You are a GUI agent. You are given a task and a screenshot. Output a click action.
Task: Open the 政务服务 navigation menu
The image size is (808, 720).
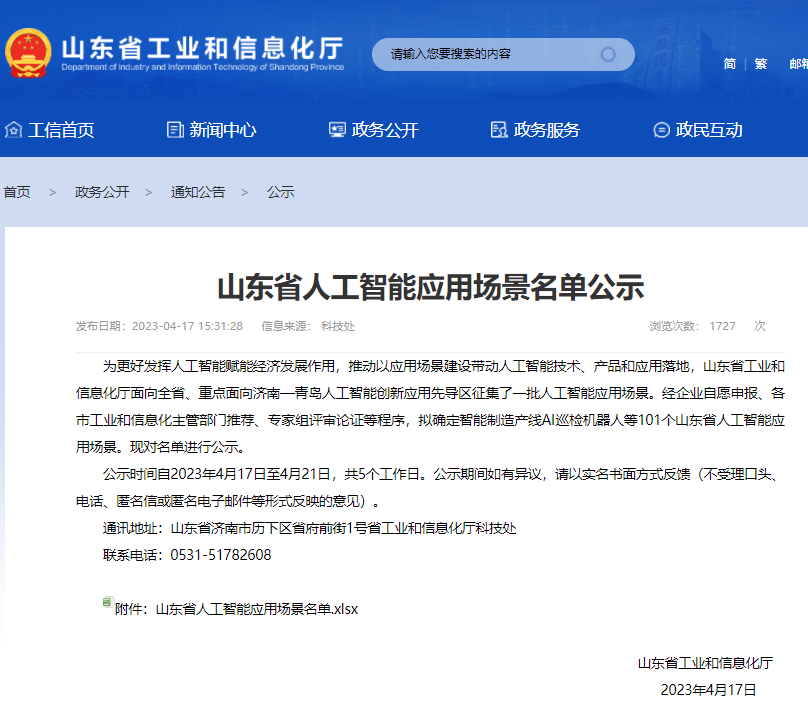[546, 130]
